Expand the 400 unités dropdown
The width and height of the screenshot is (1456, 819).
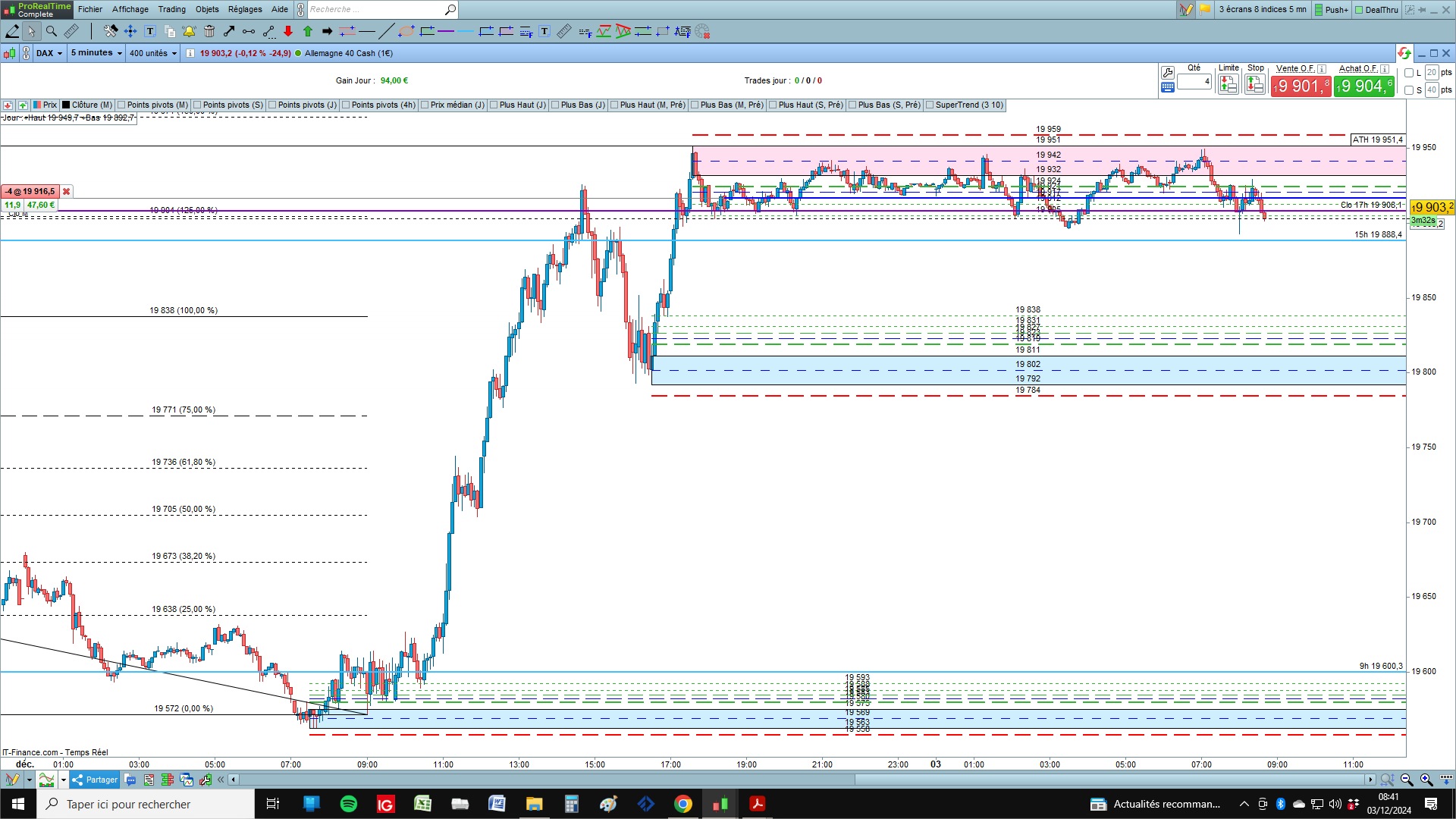[152, 53]
